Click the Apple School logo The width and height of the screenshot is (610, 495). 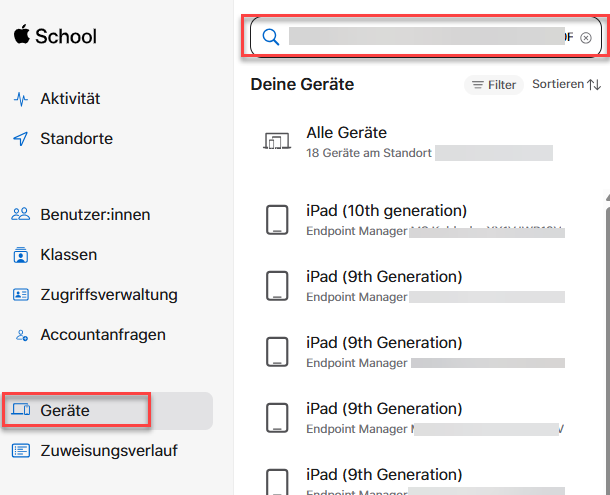click(x=55, y=36)
